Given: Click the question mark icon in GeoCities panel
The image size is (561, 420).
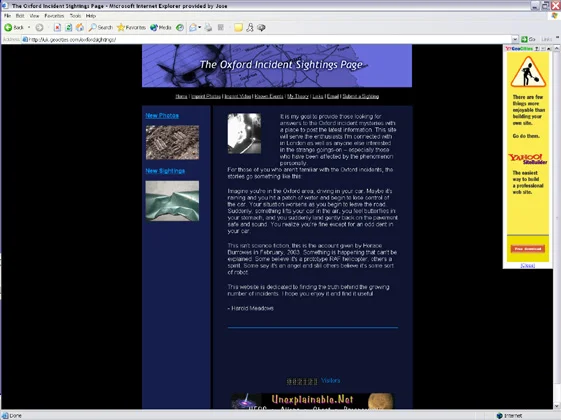Looking at the screenshot, I should 537,49.
